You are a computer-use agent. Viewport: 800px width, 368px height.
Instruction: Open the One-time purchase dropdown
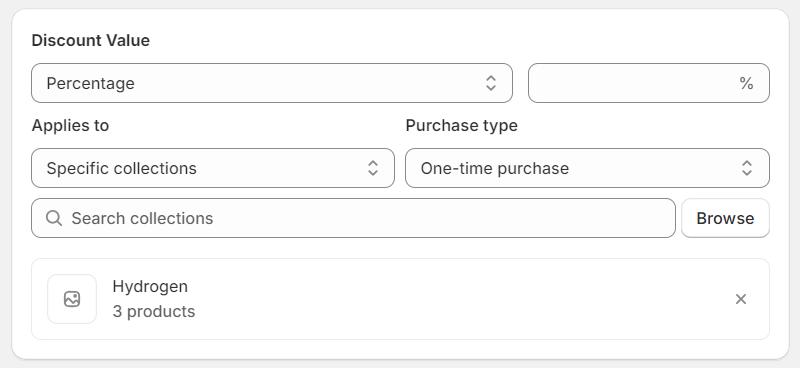pyautogui.click(x=587, y=168)
